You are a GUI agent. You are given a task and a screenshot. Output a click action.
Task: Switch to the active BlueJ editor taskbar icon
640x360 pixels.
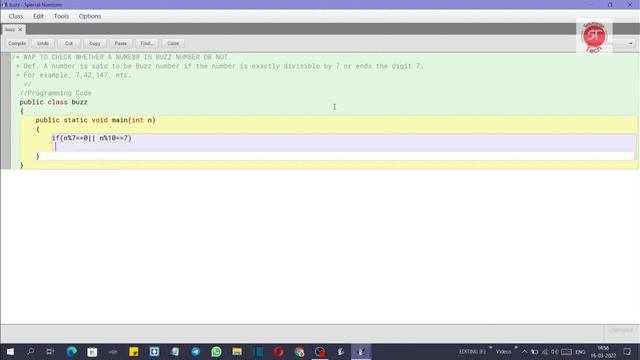point(361,351)
